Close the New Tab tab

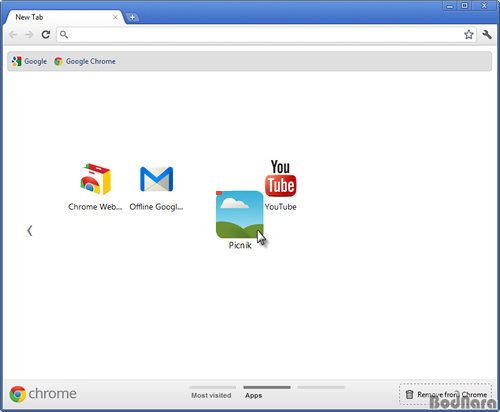[x=115, y=17]
